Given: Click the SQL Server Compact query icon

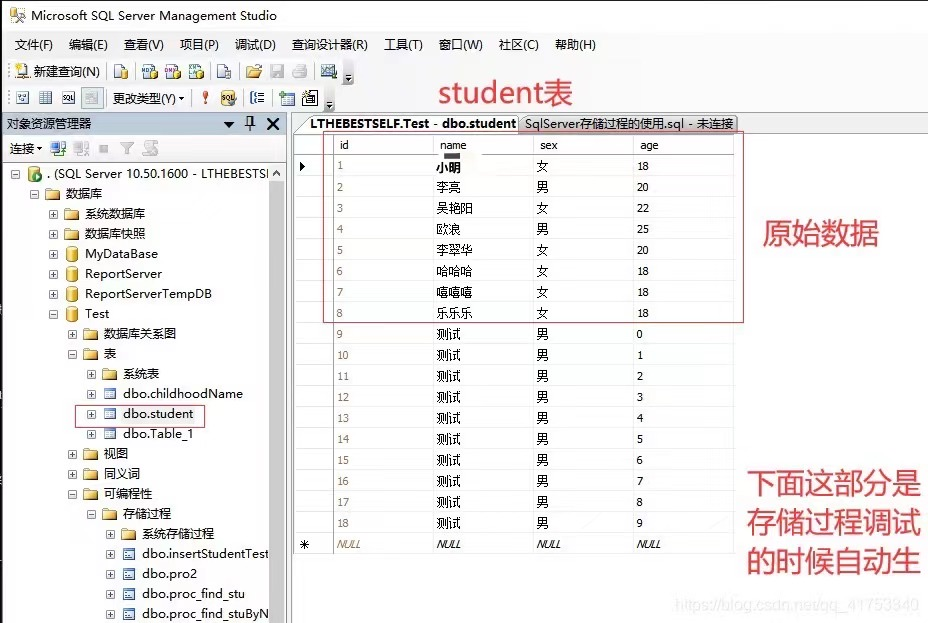Looking at the screenshot, I should click(x=224, y=72).
